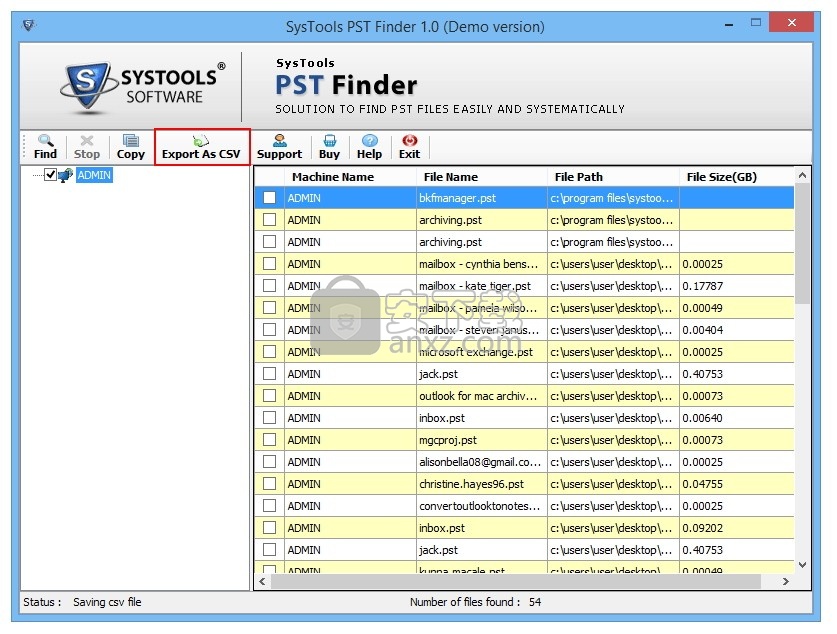
Task: Click the scroll down arrow of list
Action: (802, 565)
